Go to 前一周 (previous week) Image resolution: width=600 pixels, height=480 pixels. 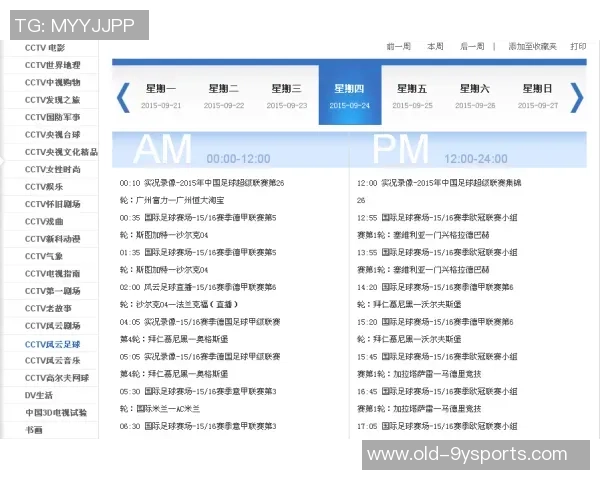(398, 46)
